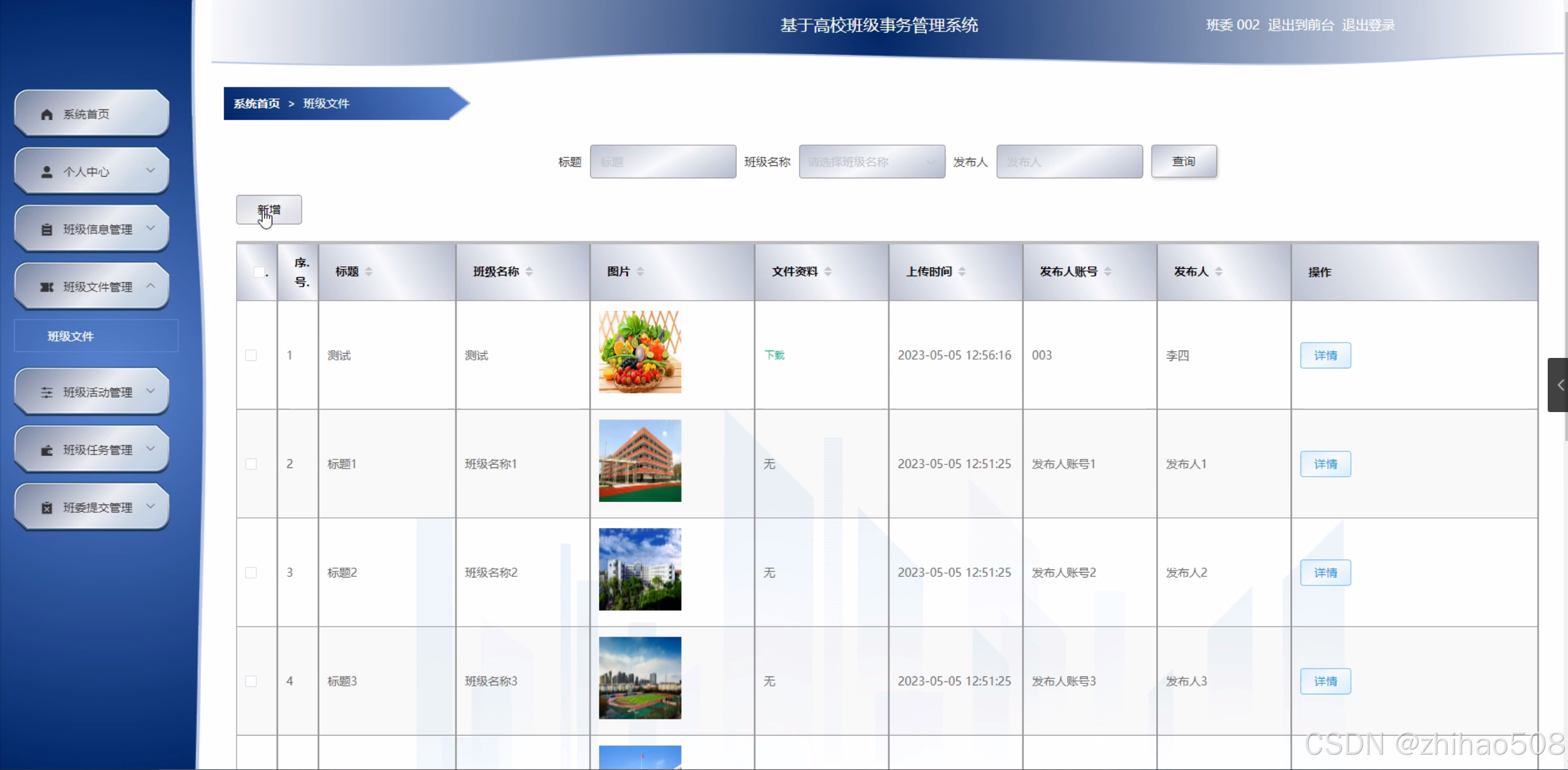Open the 班级名称 filter dropdown
Image resolution: width=1568 pixels, height=770 pixels.
click(872, 162)
